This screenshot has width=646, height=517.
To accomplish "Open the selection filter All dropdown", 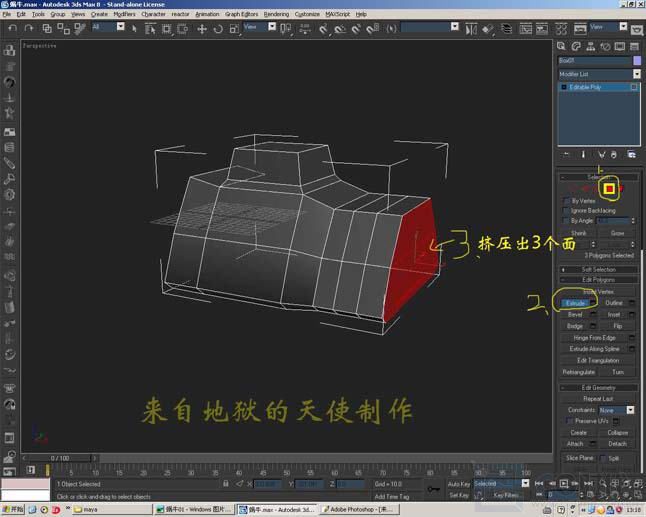I will pos(108,27).
